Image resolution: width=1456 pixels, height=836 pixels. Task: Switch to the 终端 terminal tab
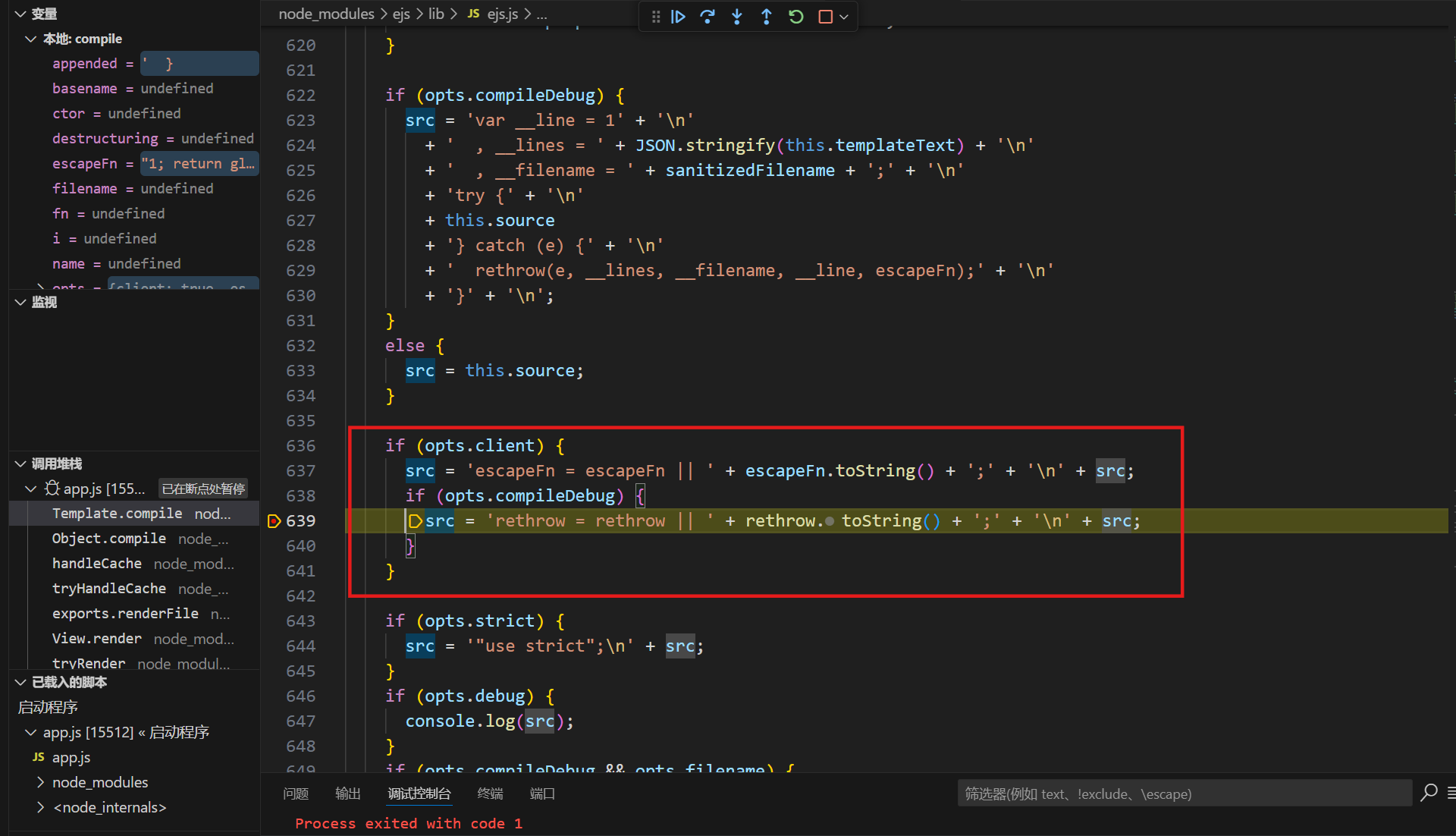point(490,794)
